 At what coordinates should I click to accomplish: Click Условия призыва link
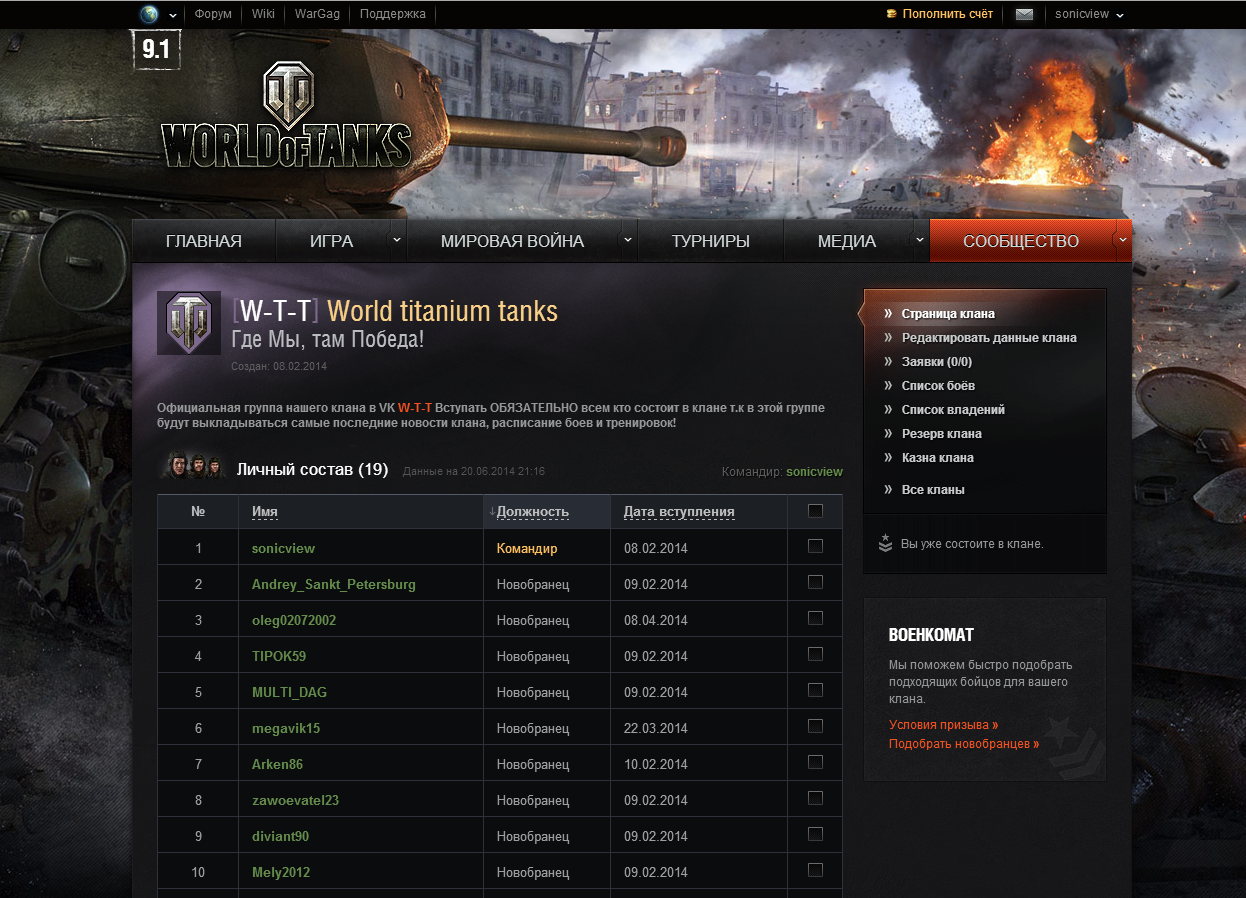(943, 725)
